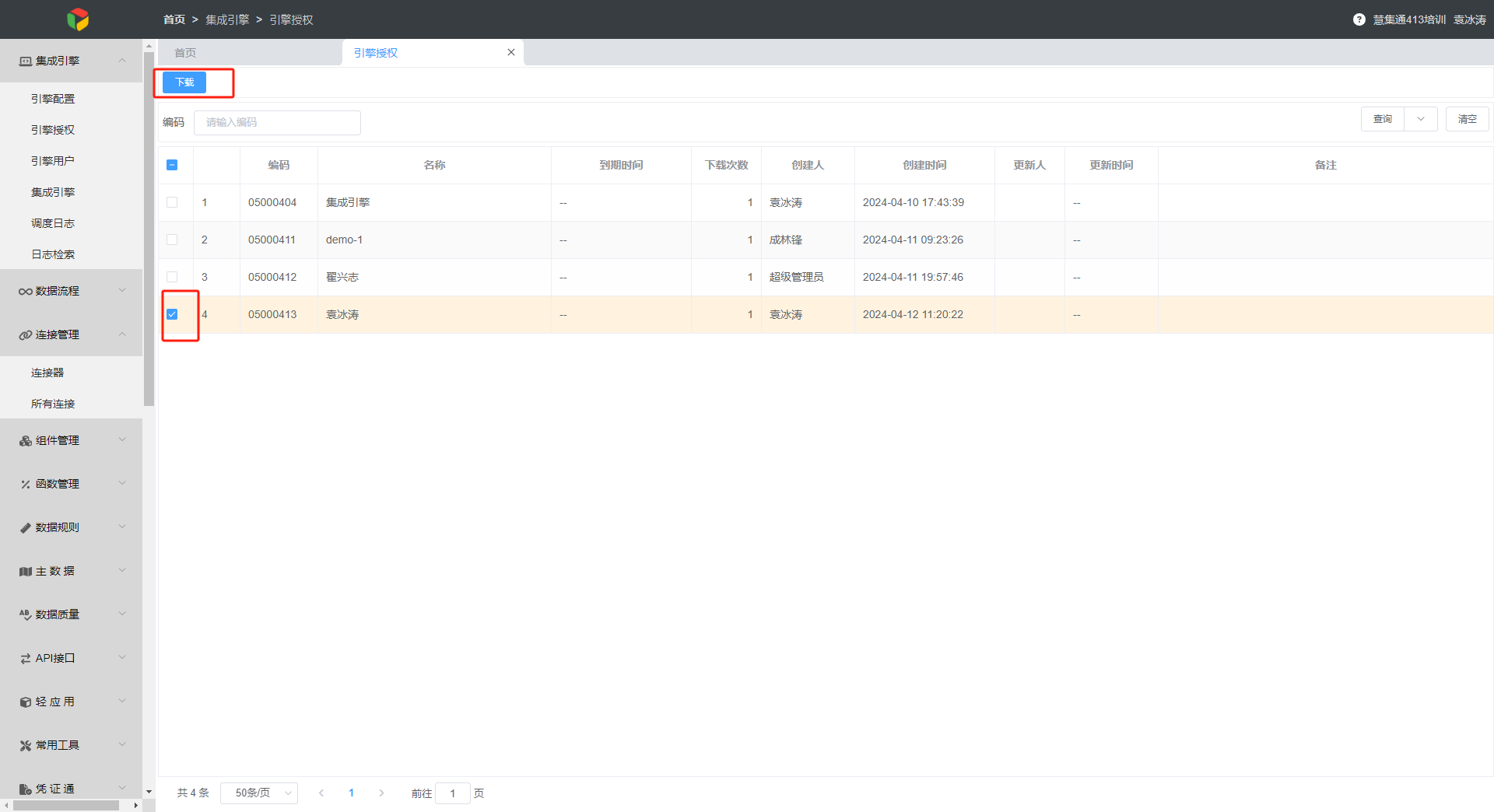Expand the API接口 menu group
Image resolution: width=1494 pixels, height=812 pixels.
pyautogui.click(x=122, y=657)
